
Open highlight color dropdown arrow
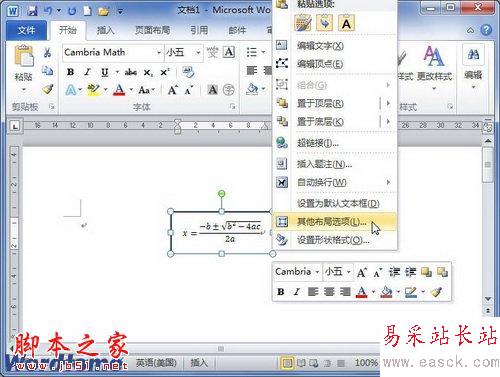pyautogui.click(x=106, y=90)
